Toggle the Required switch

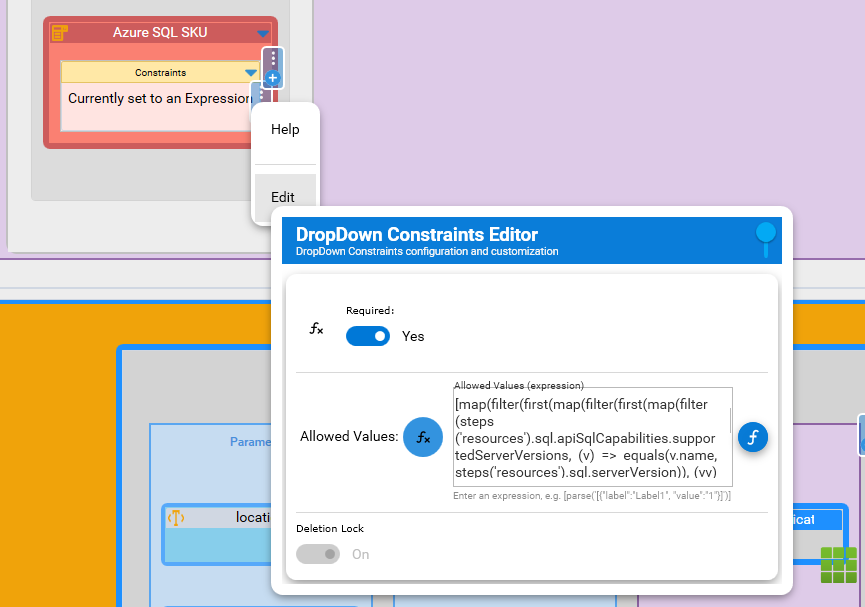pos(368,336)
